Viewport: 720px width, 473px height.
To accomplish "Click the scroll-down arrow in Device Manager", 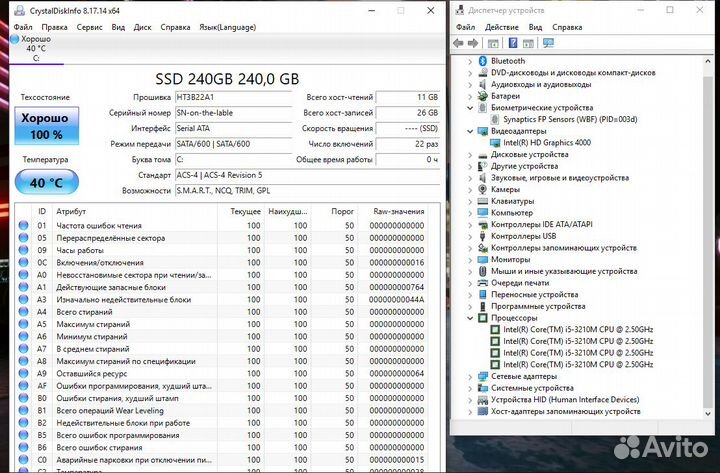I will click(708, 413).
